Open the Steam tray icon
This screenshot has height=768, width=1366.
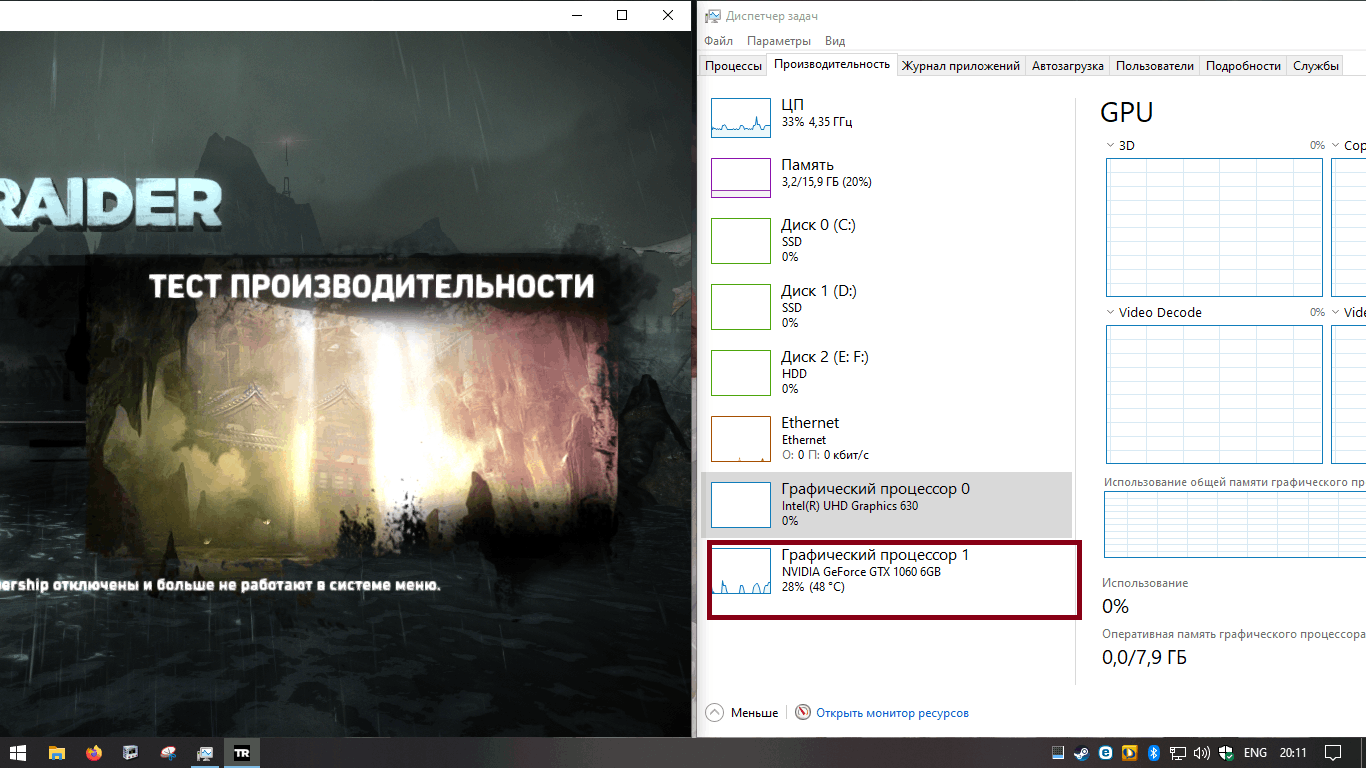(1082, 752)
